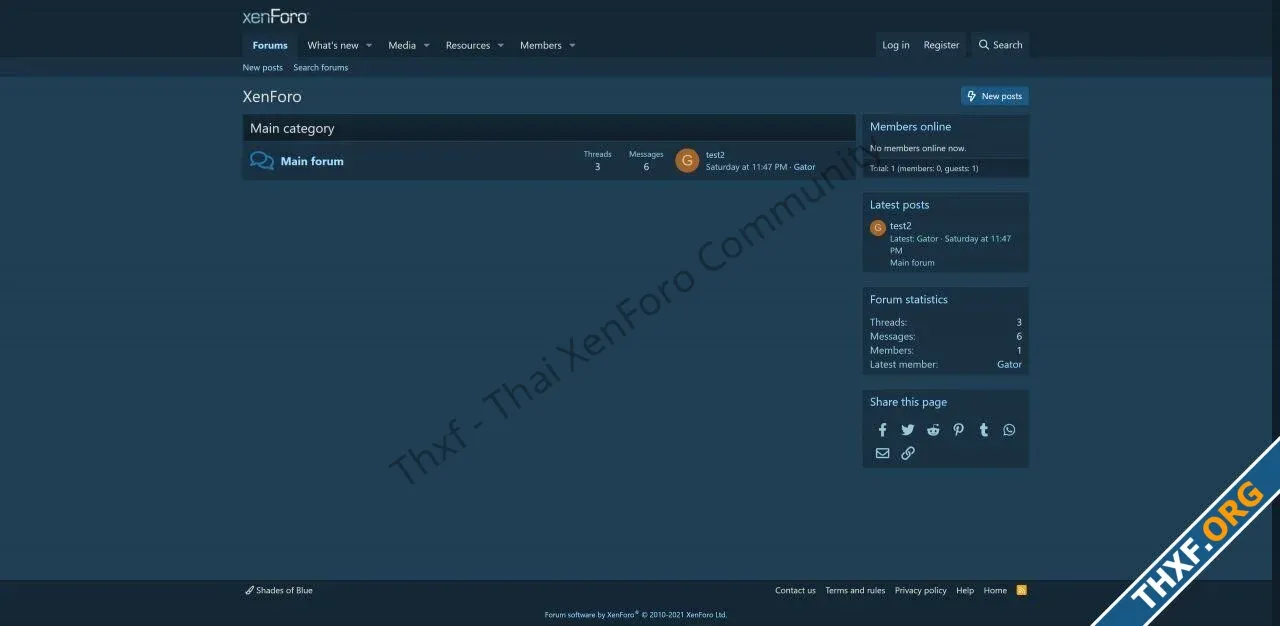Open Terms and rules footer link

point(855,590)
